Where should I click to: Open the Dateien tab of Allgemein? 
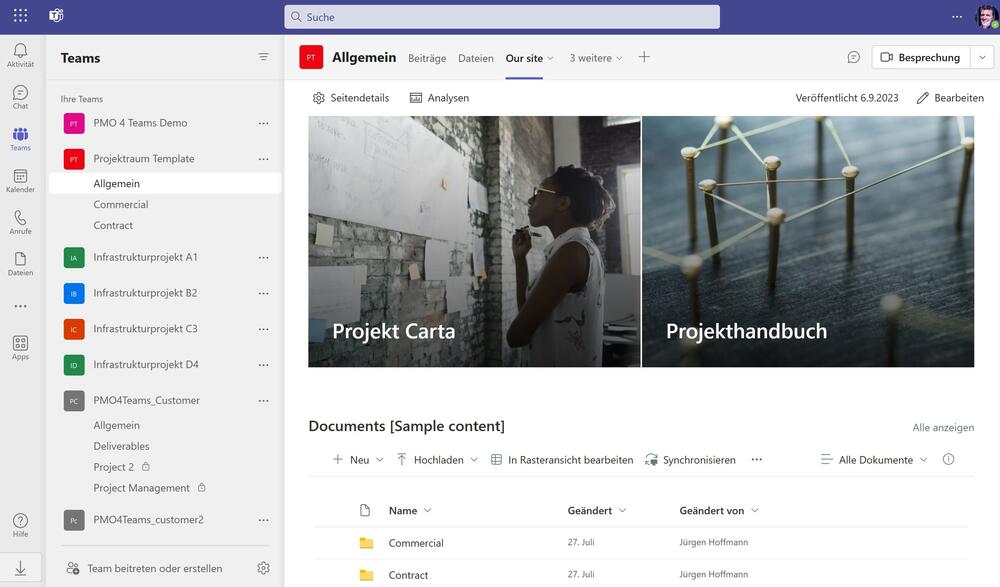476,58
